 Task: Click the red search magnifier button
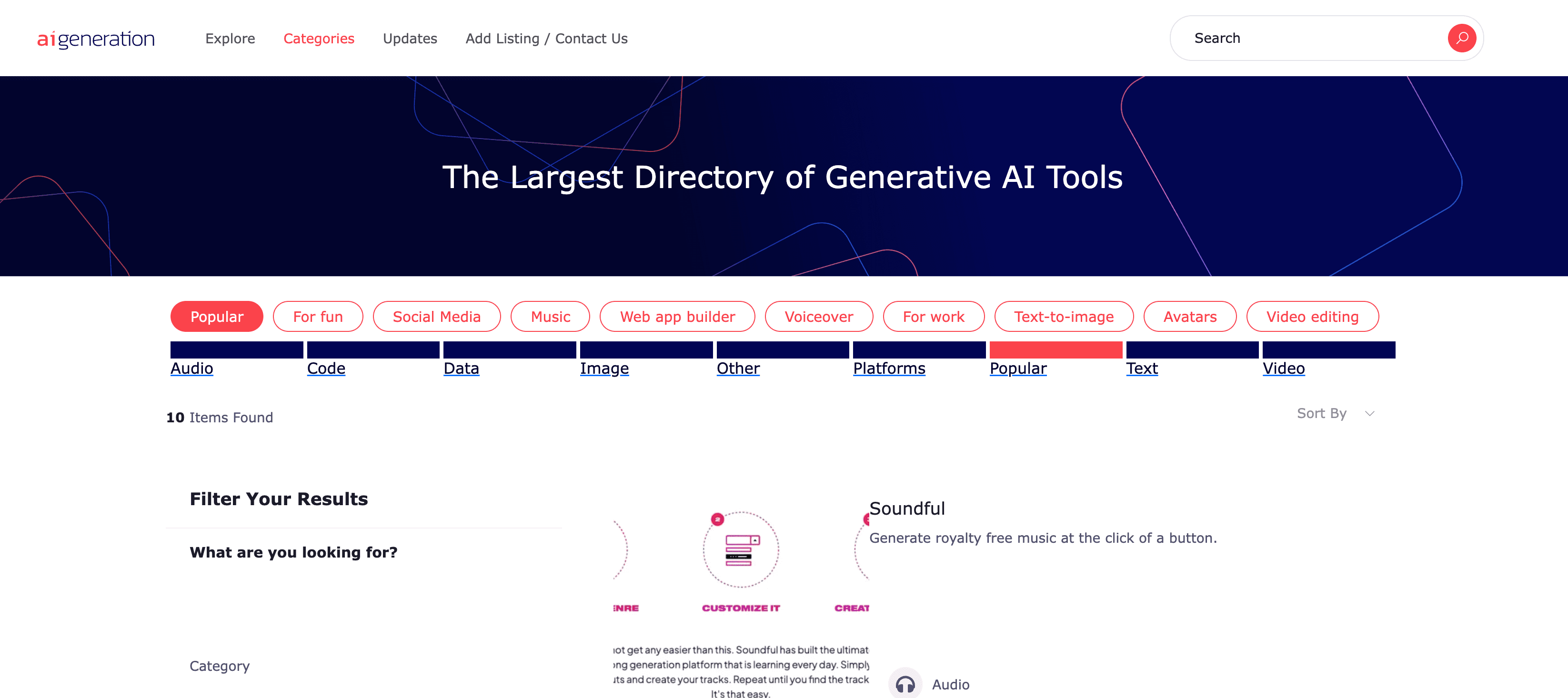coord(1461,39)
